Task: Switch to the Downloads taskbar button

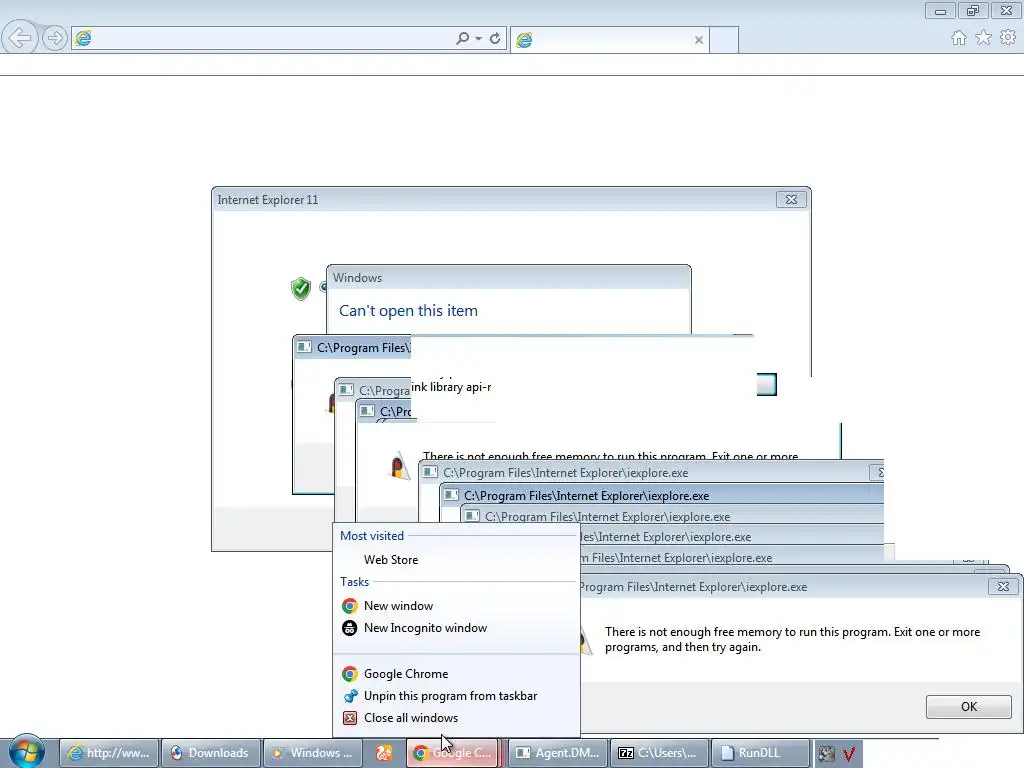Action: [x=211, y=753]
